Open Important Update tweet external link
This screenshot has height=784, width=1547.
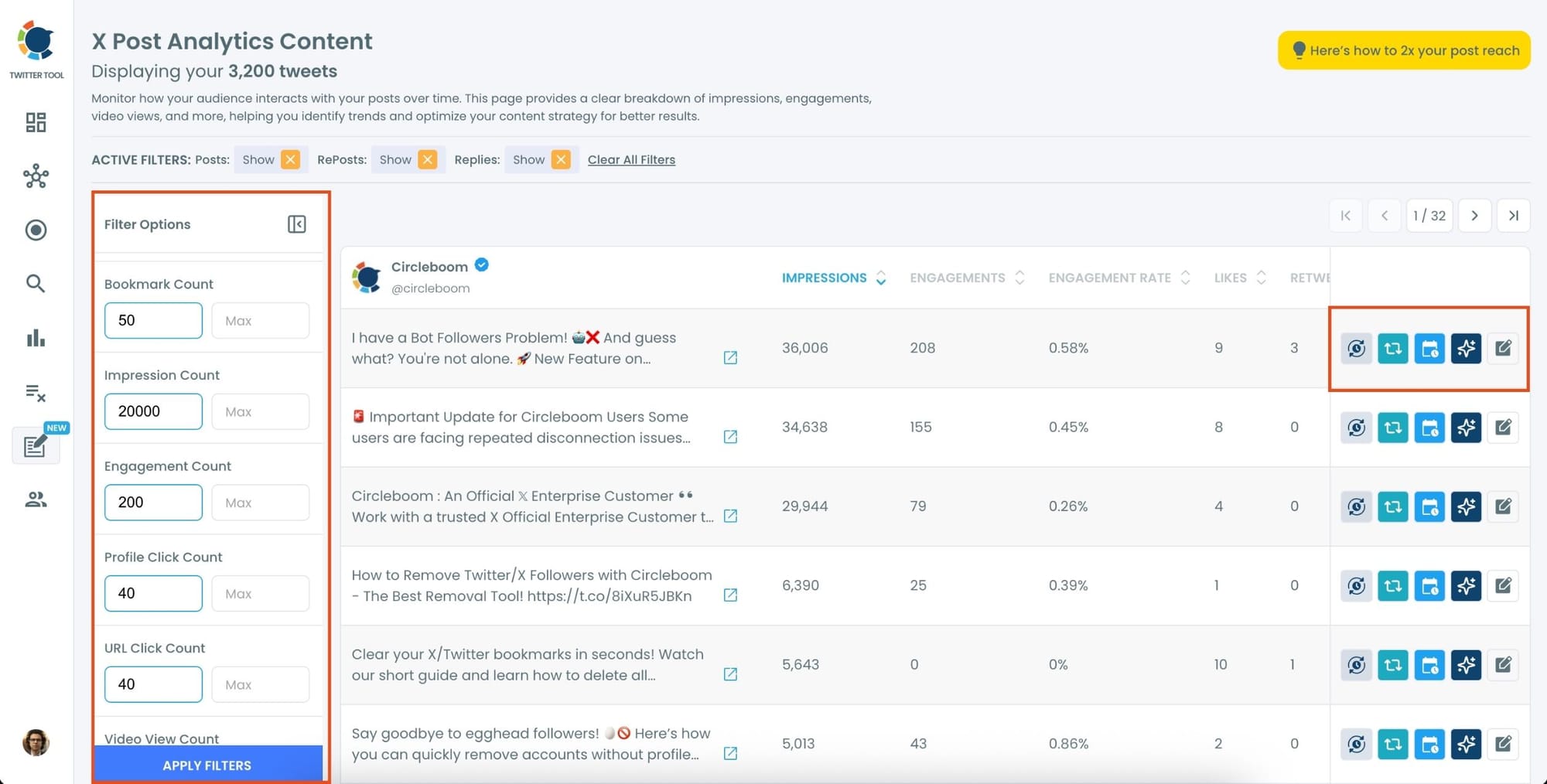[x=730, y=437]
